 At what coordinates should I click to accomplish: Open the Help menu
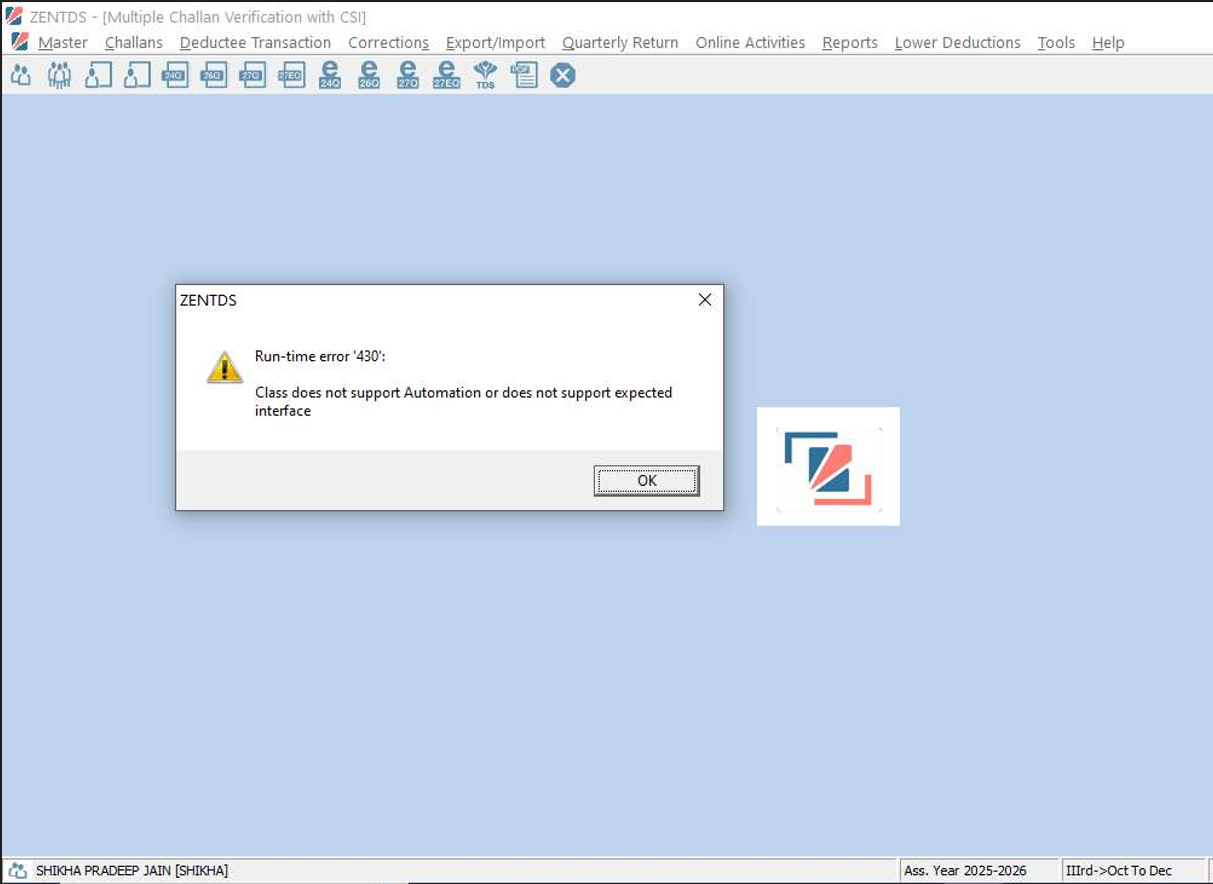(x=1108, y=42)
